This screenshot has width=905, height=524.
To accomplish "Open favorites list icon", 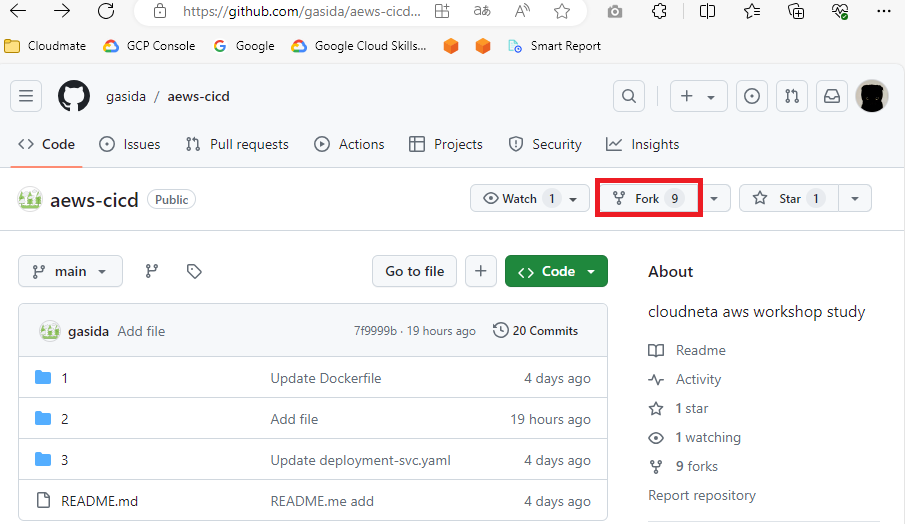I will pos(751,11).
